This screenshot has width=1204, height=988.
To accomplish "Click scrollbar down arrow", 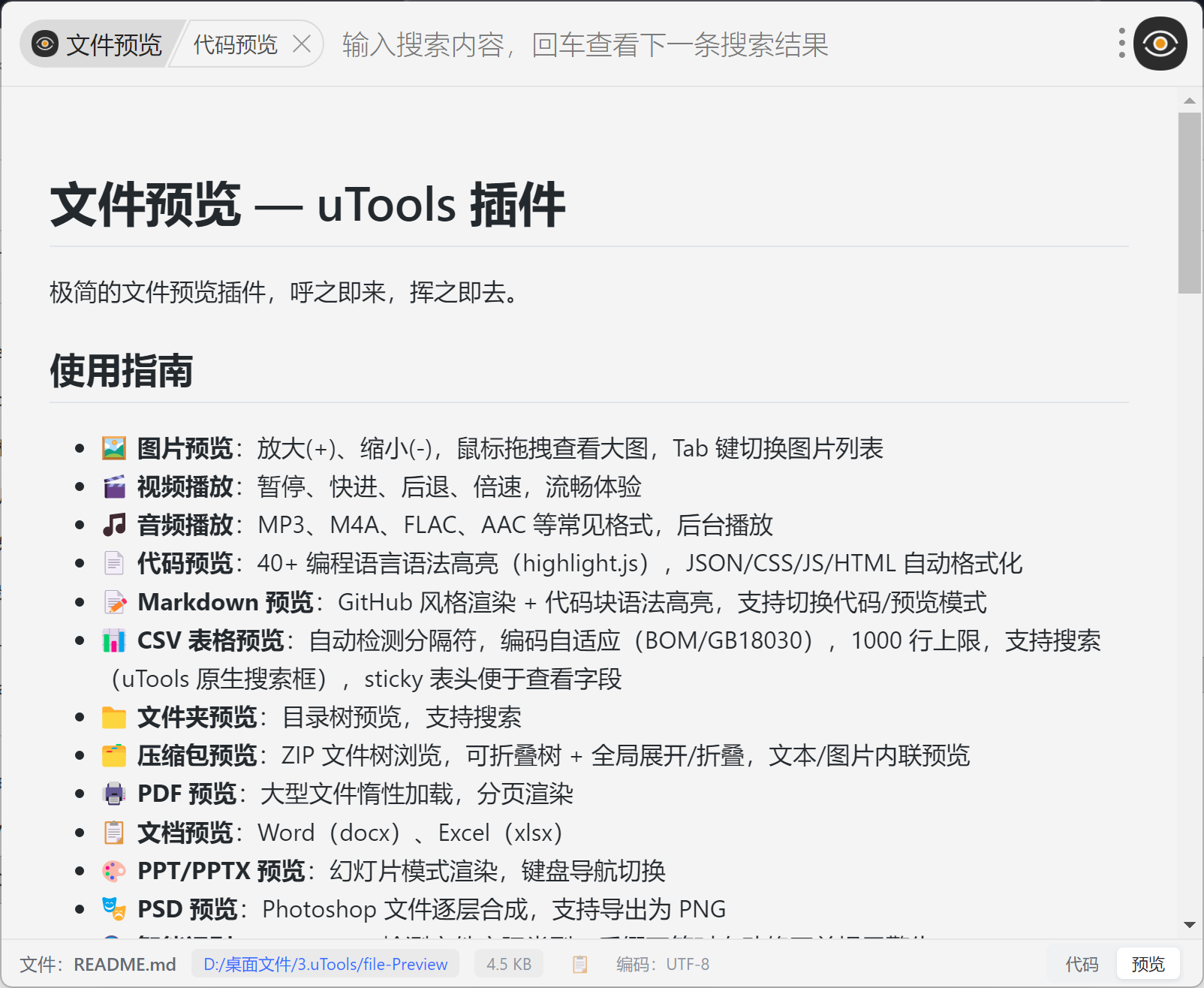I will [x=1189, y=925].
